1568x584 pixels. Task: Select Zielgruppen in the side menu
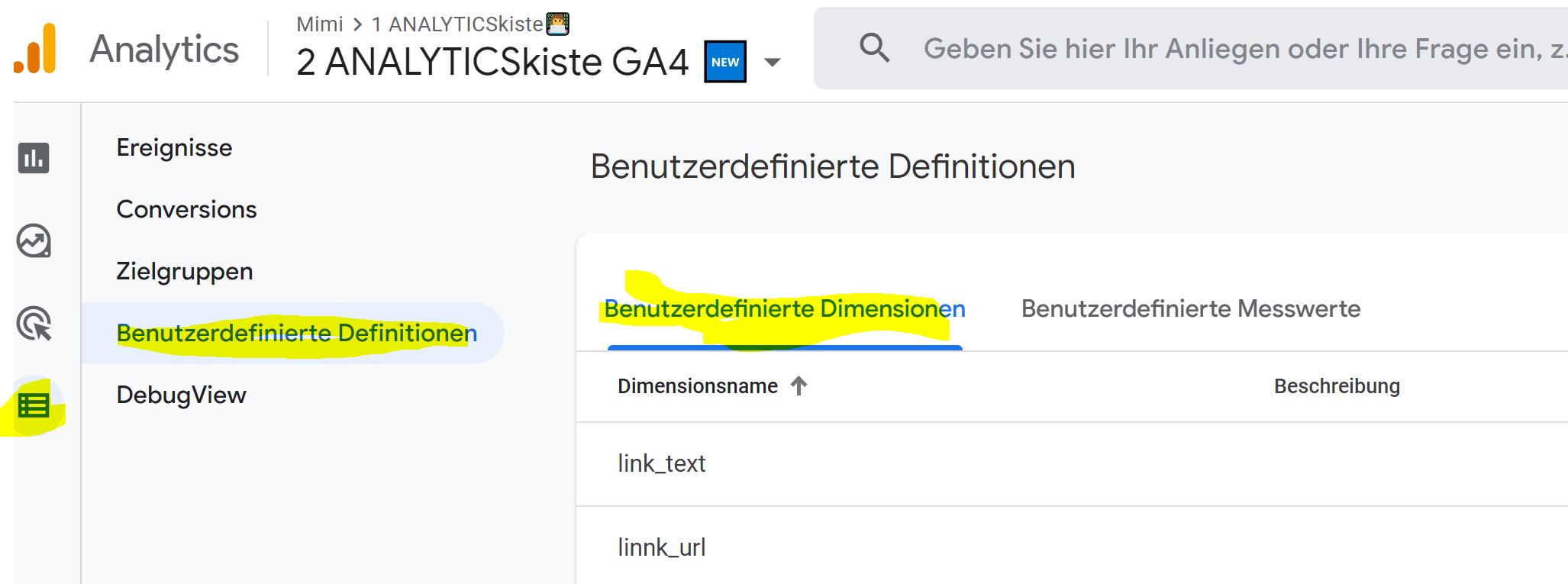[184, 272]
